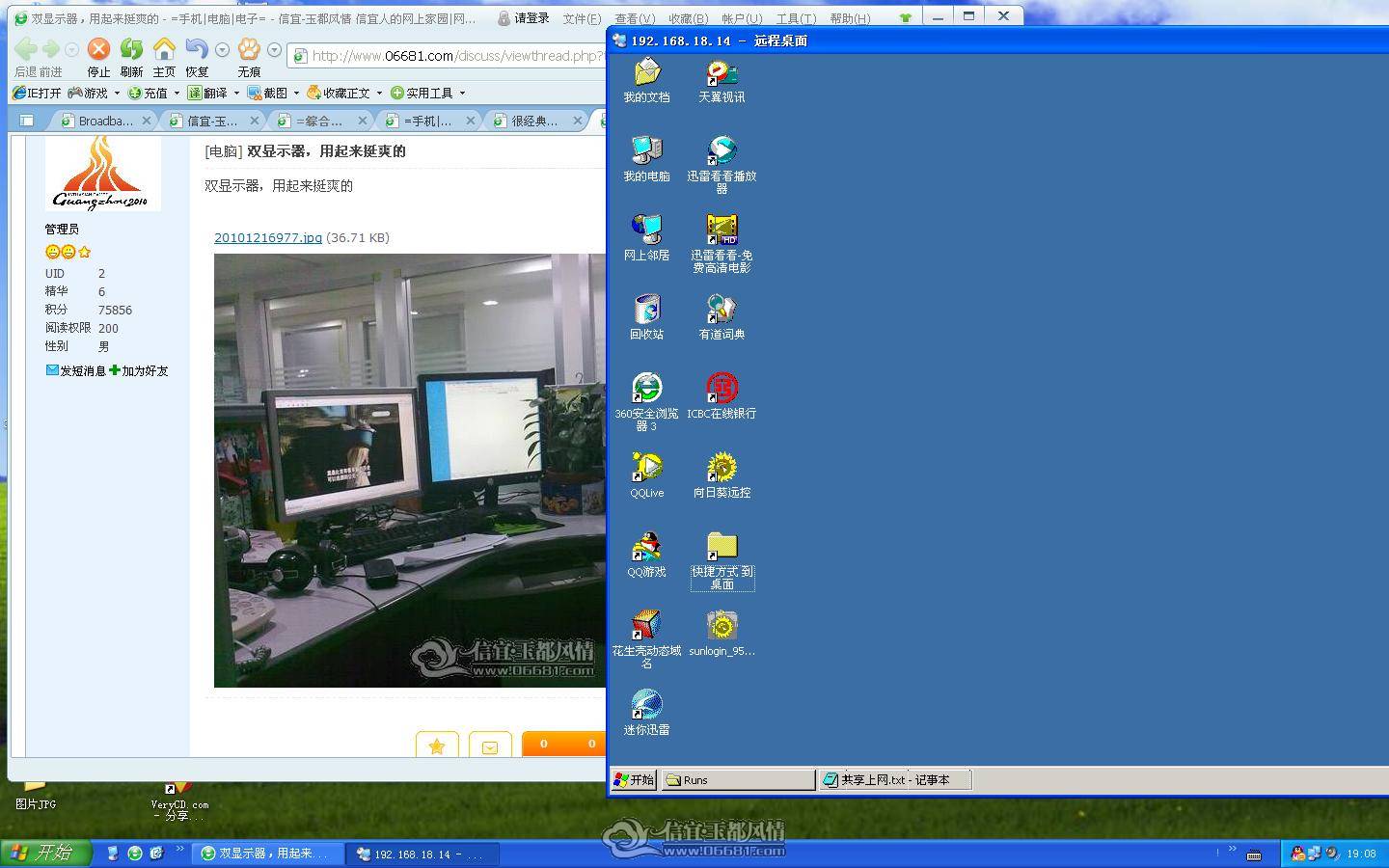Expand the dropdown beside the paw-print icon
This screenshot has height=868, width=1389.
274,50
